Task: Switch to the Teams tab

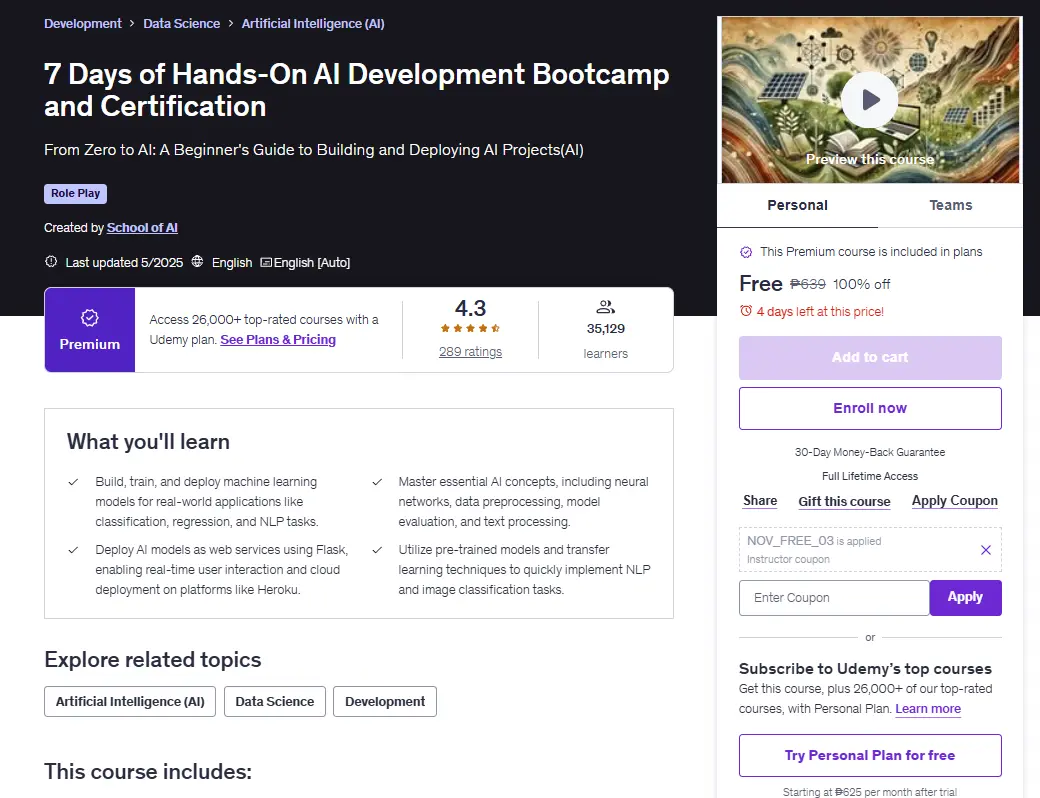Action: tap(950, 205)
